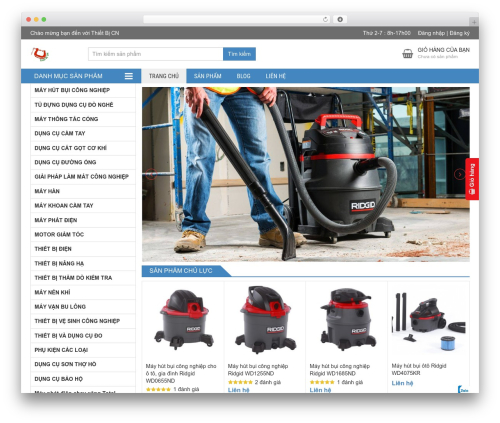The width and height of the screenshot is (500, 423).
Task: Click star rating of WD1685ND product
Action: point(322,382)
